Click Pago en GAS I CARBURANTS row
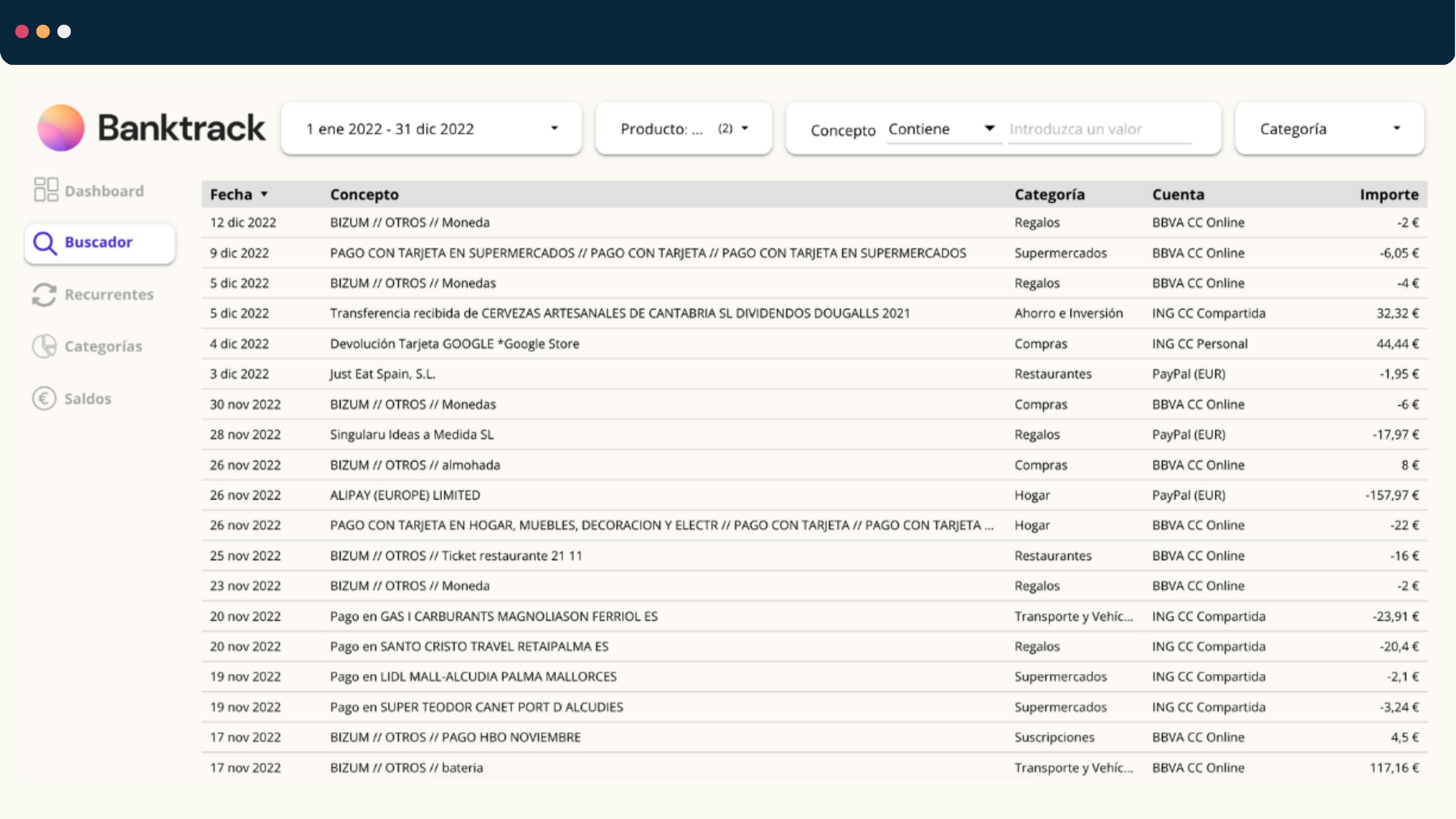This screenshot has width=1456, height=819. 814,616
